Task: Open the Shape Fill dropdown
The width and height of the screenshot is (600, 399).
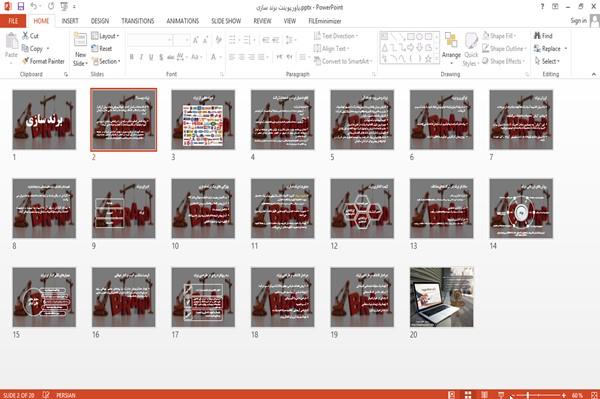Action: click(x=499, y=36)
